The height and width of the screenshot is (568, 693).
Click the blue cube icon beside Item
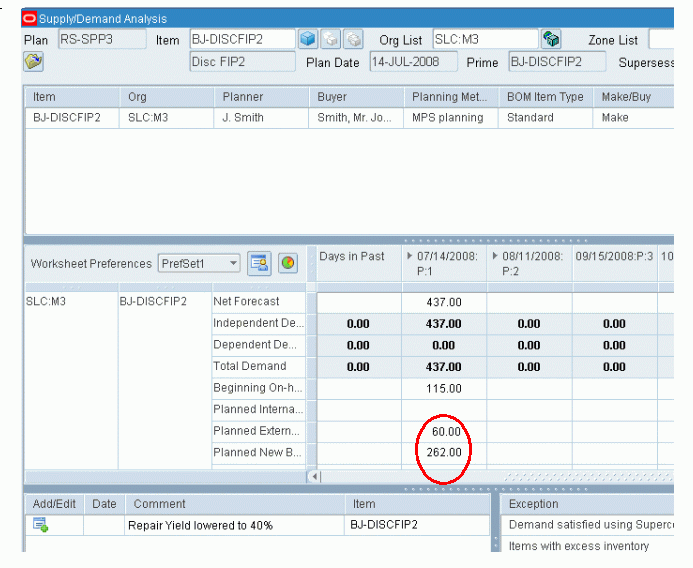[308, 39]
